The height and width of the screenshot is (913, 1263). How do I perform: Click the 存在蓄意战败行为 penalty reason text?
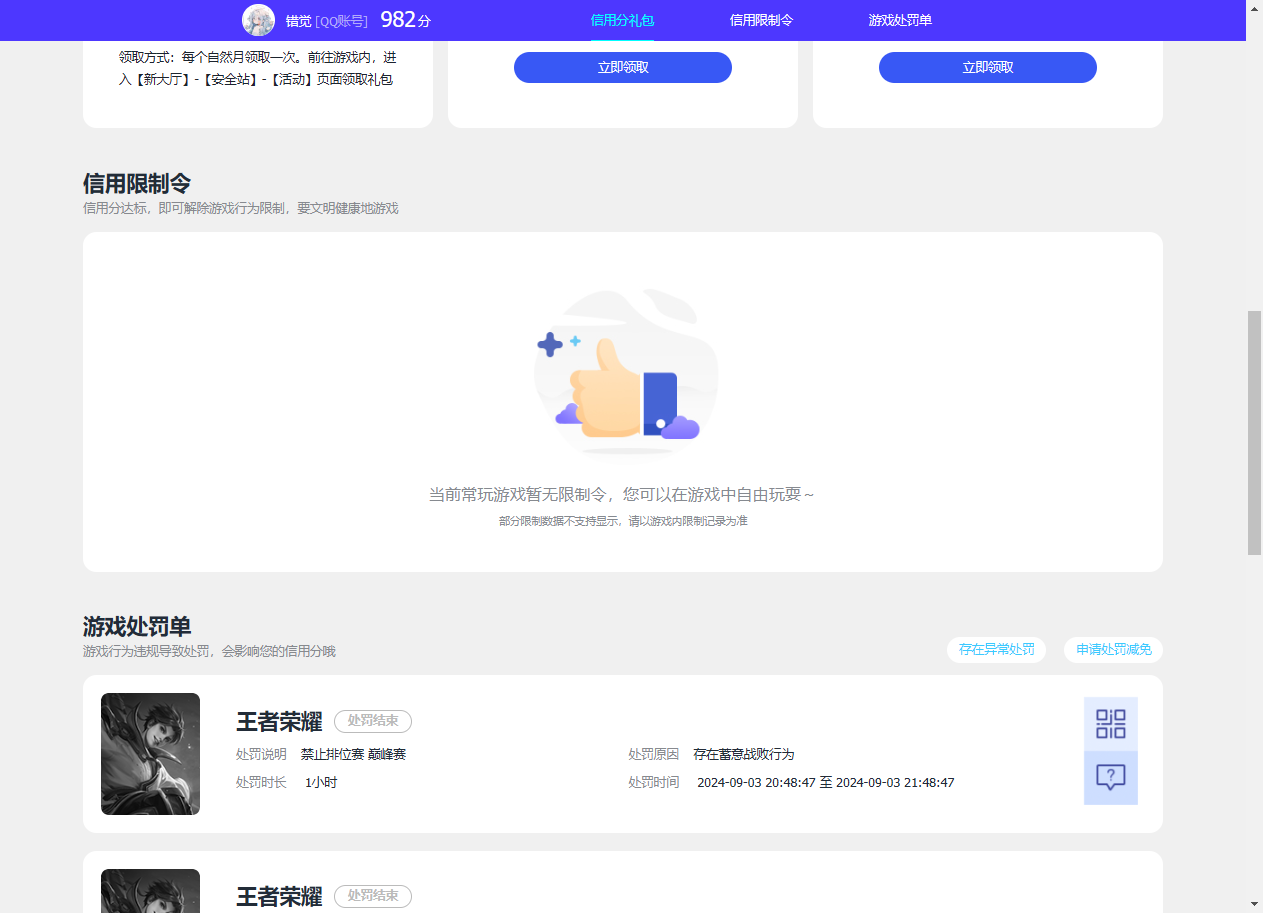[744, 754]
